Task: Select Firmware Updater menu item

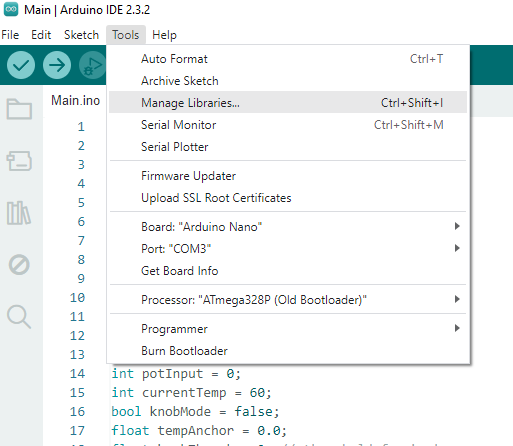Action: click(288, 176)
